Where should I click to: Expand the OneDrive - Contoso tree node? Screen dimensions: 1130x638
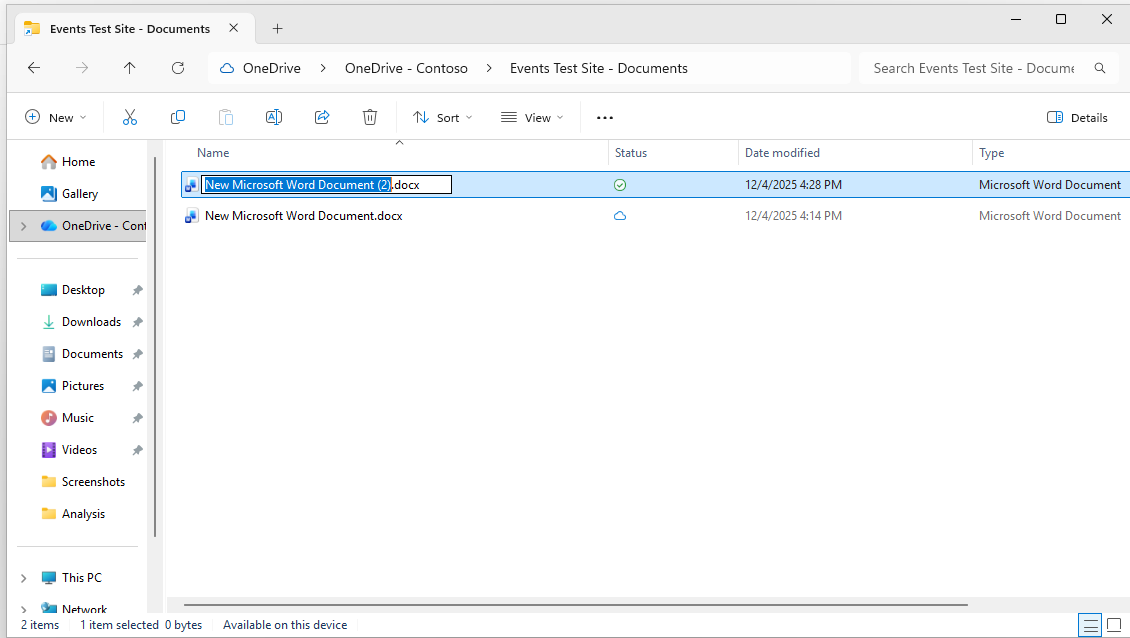point(24,226)
